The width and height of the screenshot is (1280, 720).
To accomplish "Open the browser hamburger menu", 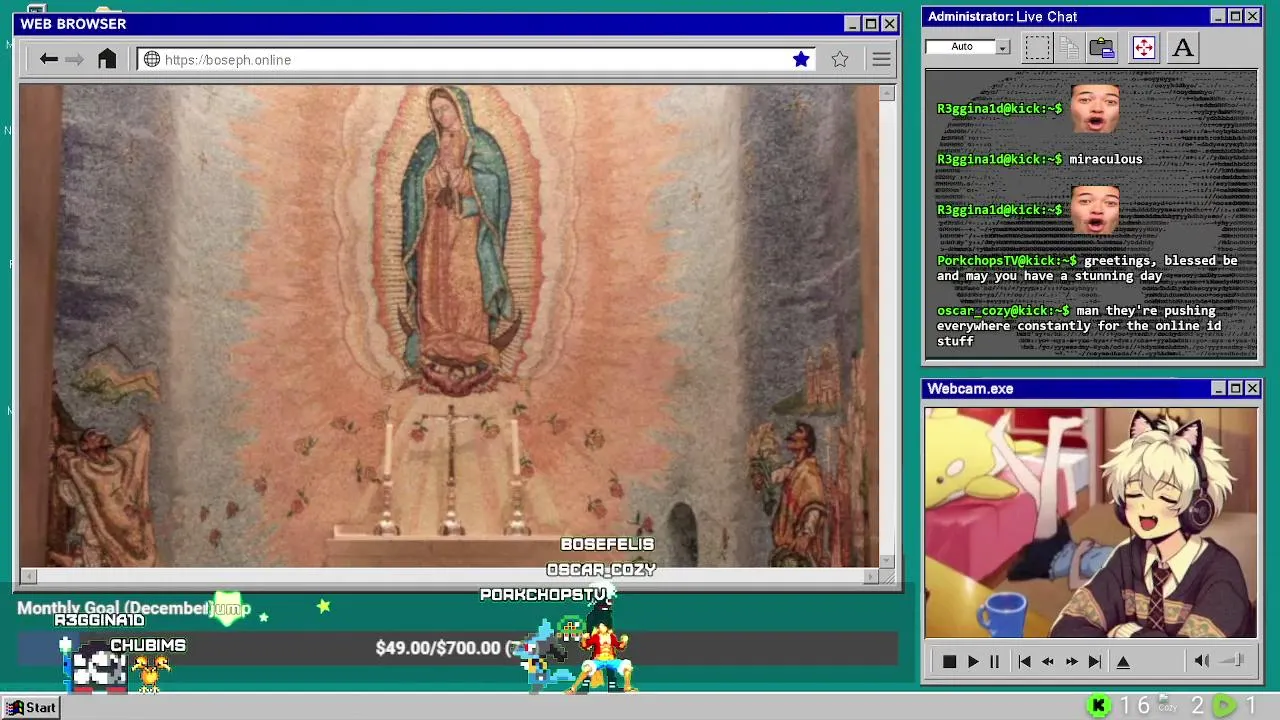I will click(881, 59).
